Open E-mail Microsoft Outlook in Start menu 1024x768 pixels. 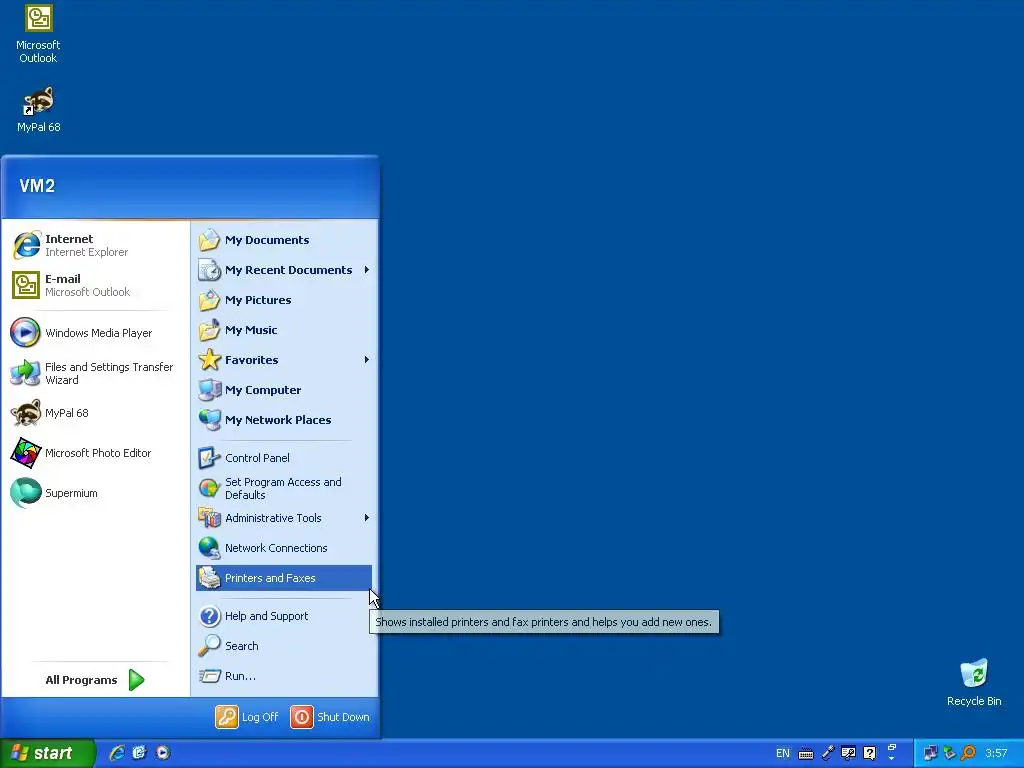(x=95, y=285)
